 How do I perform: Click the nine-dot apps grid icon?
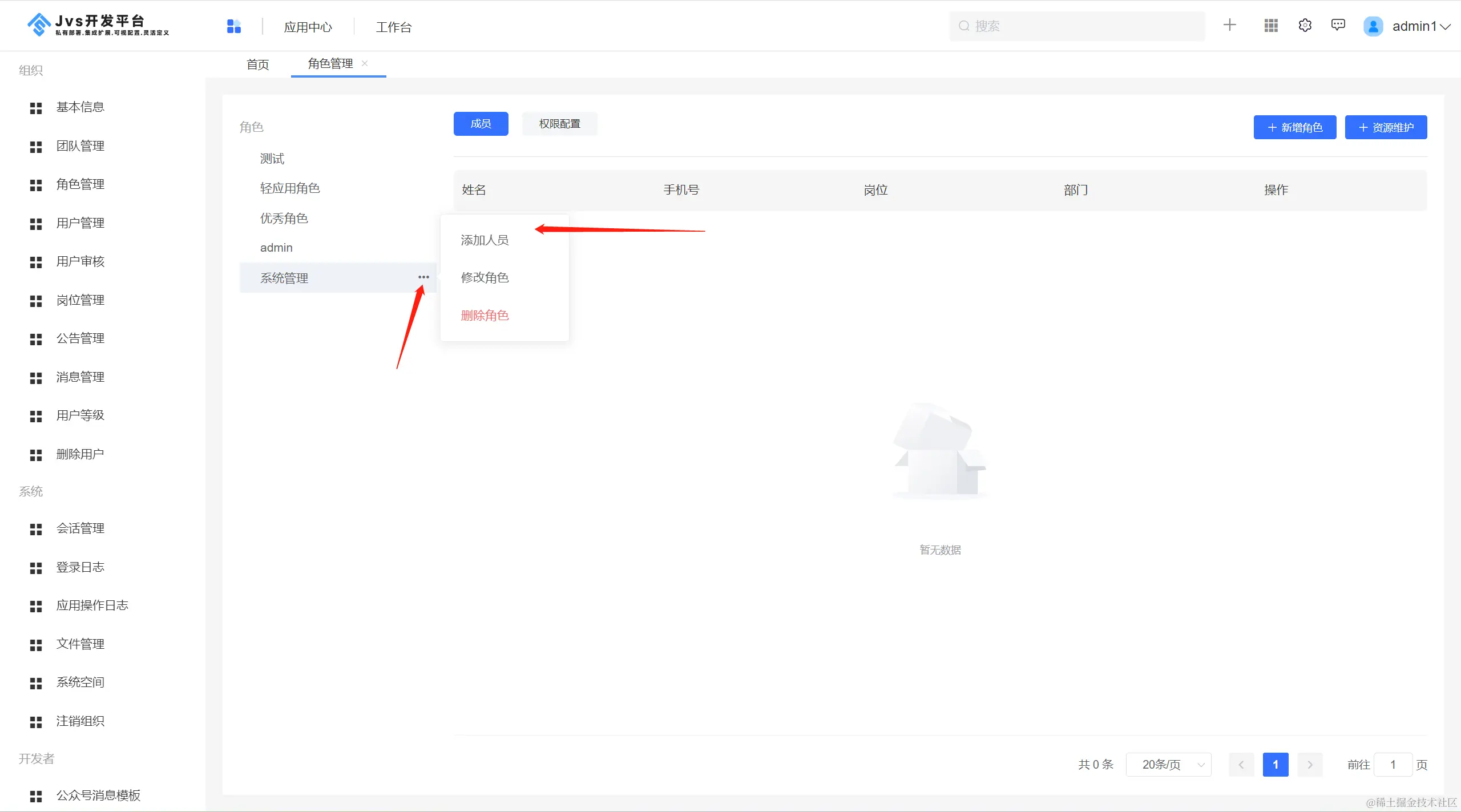tap(1271, 26)
